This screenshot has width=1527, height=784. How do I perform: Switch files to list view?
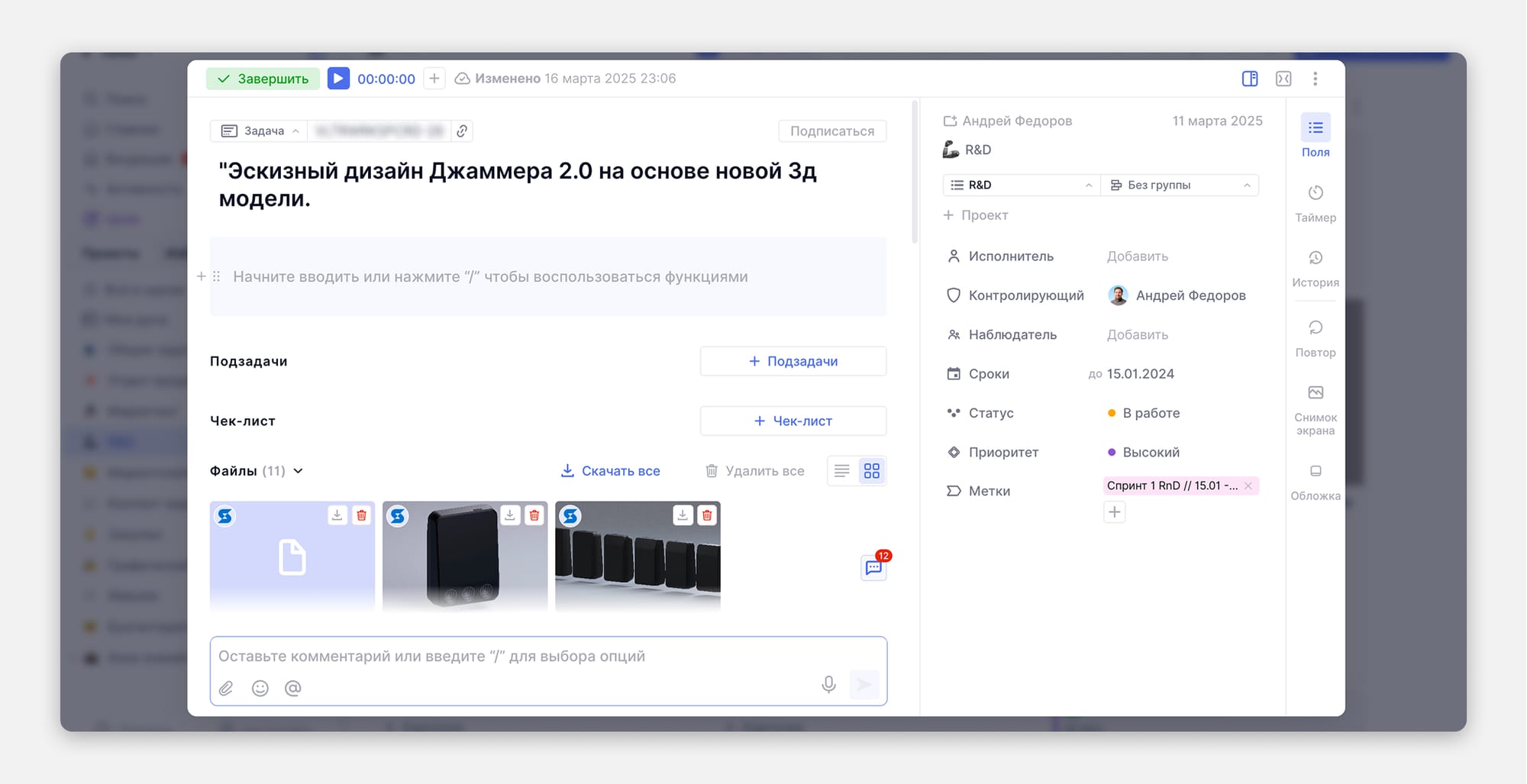point(841,471)
